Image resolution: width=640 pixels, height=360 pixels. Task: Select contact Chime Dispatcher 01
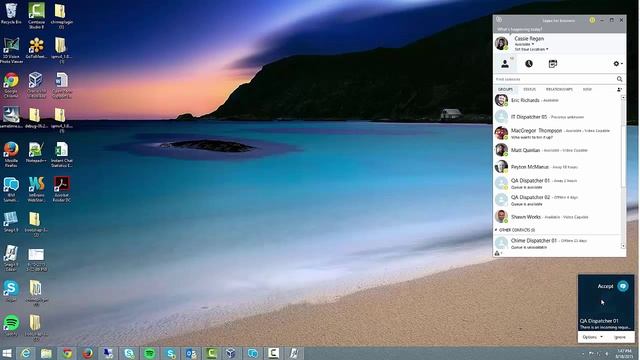pos(558,243)
